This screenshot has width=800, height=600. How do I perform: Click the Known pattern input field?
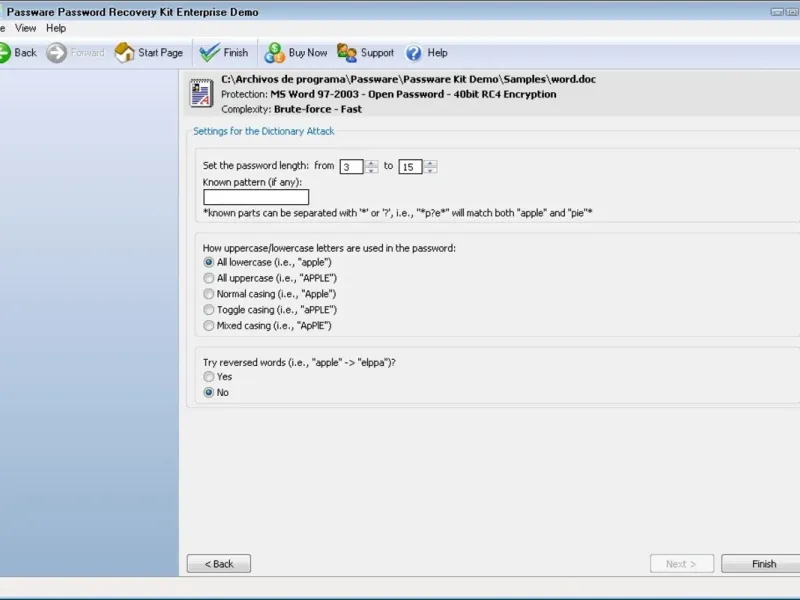tap(256, 197)
